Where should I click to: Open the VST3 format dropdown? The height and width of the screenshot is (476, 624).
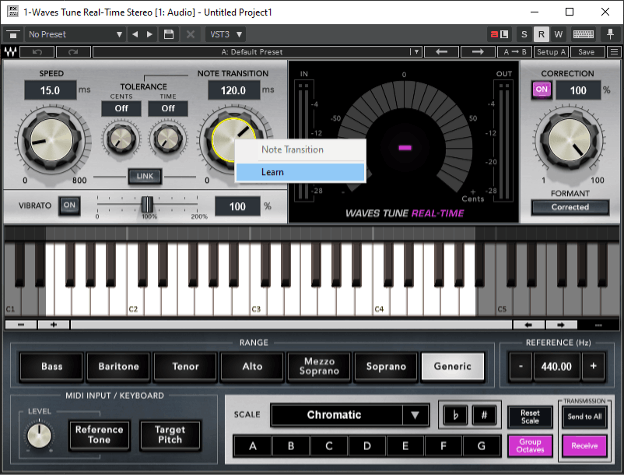click(x=226, y=35)
